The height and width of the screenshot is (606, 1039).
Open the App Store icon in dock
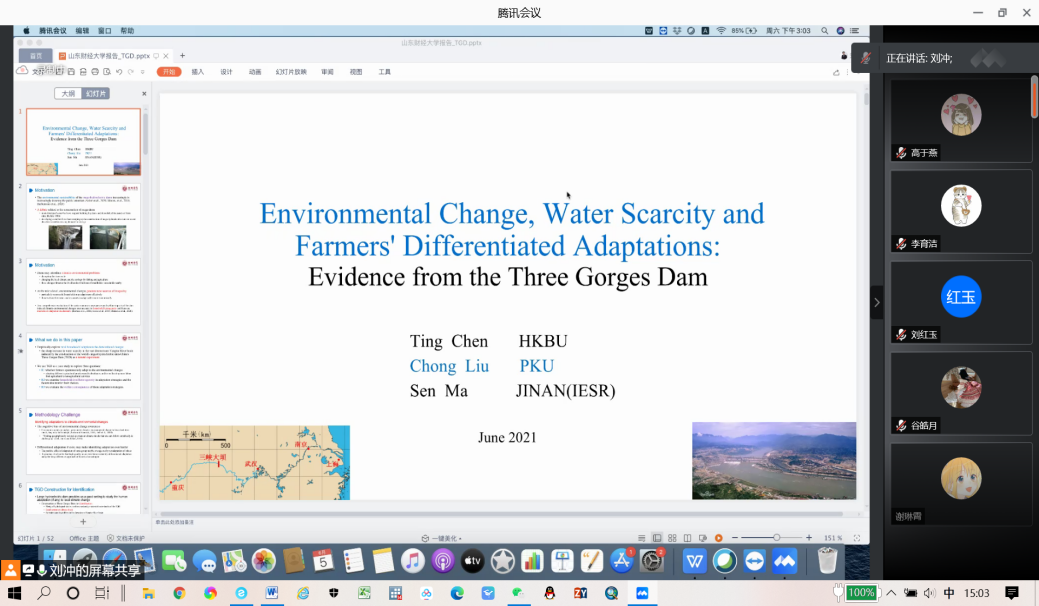(x=622, y=561)
